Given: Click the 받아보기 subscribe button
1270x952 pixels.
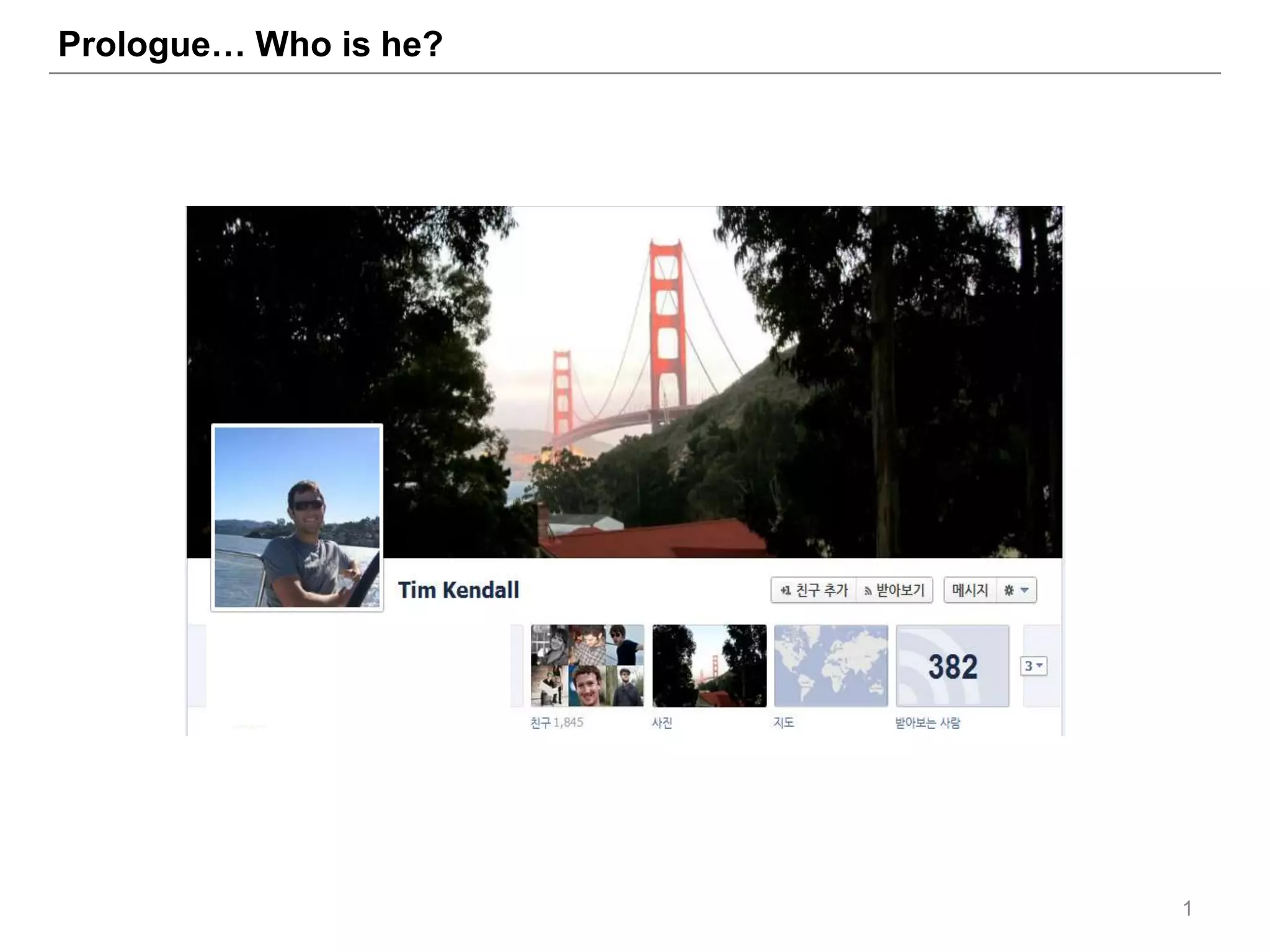Looking at the screenshot, I should pos(895,590).
